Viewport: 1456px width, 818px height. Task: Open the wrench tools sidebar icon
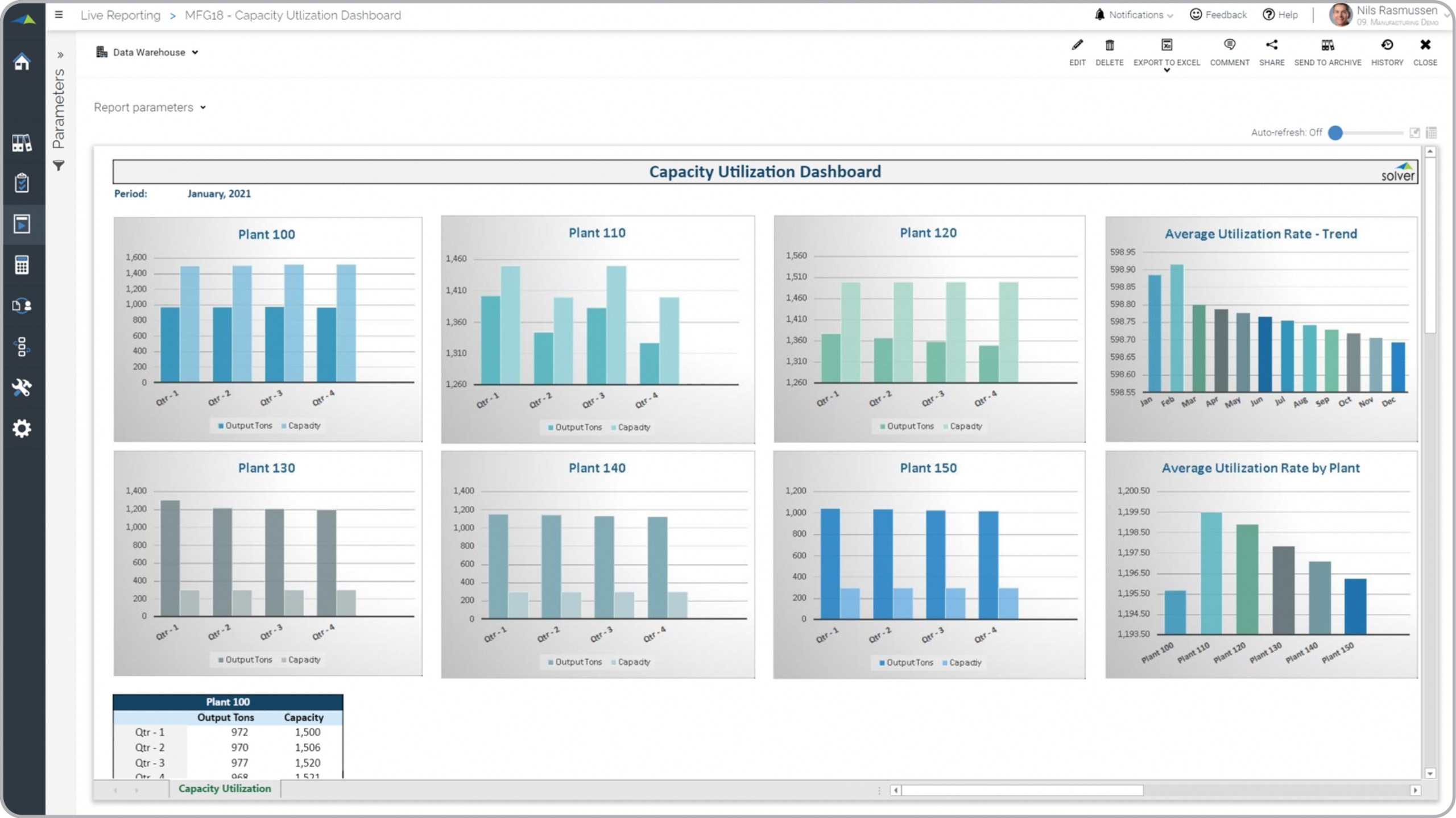(x=22, y=388)
